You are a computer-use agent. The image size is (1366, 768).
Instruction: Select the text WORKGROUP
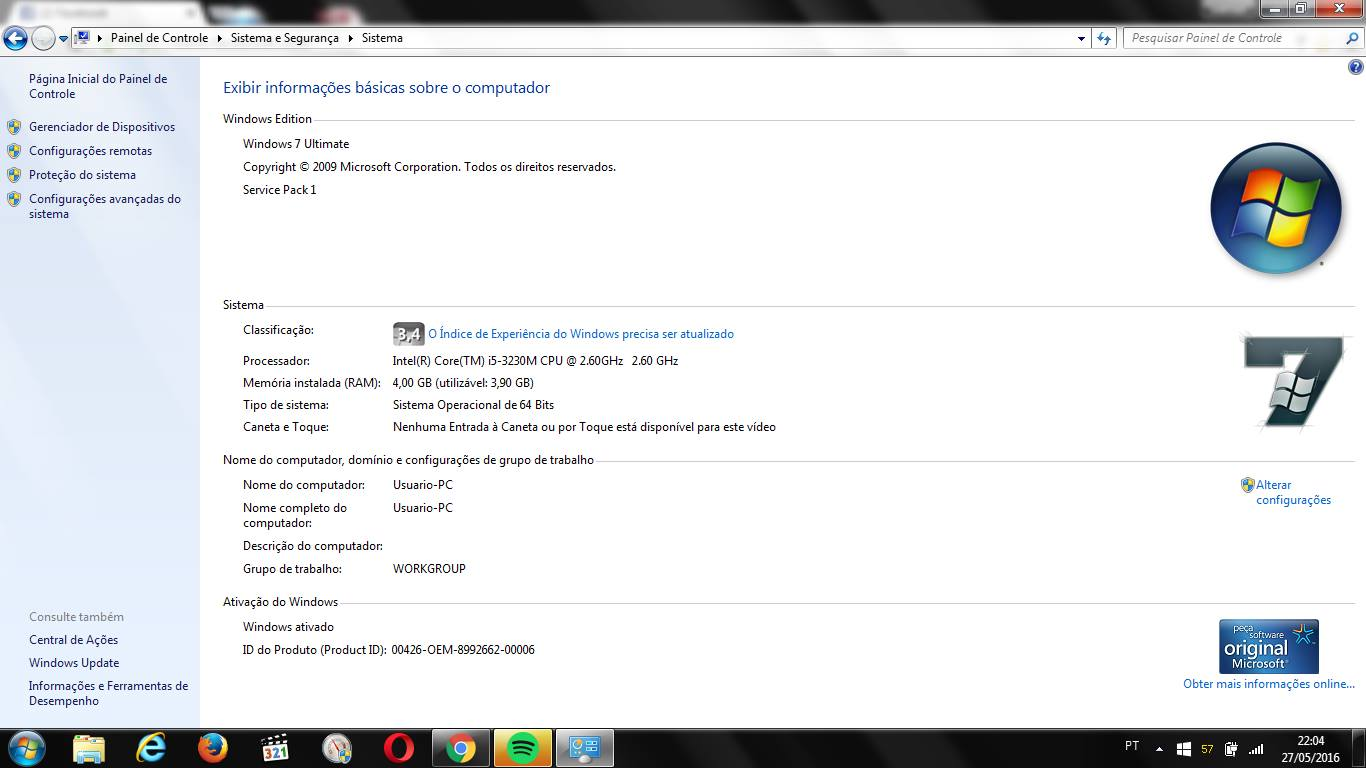[429, 569]
